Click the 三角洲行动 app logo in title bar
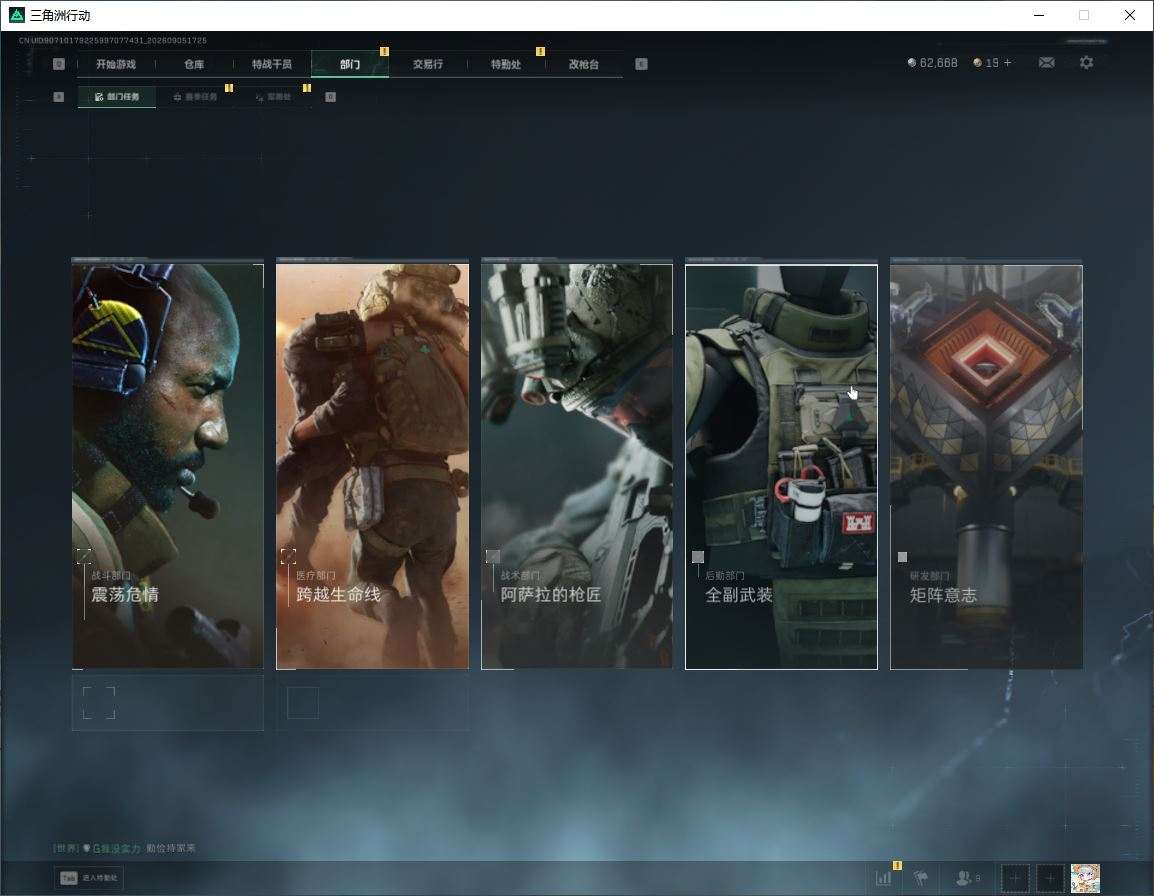Image resolution: width=1154 pixels, height=896 pixels. coord(16,15)
